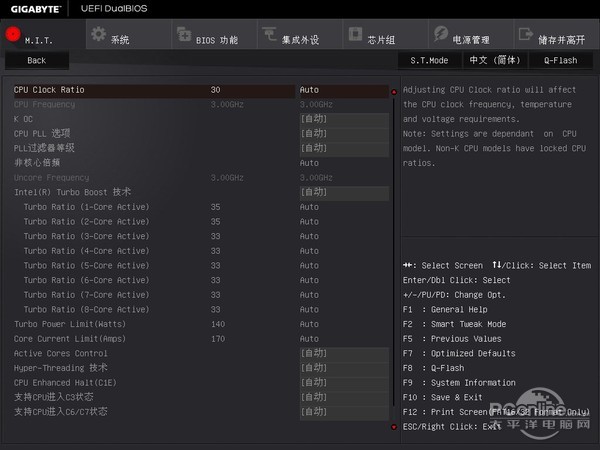Click the F10 : Save & Exit help line
The height and width of the screenshot is (450, 600).
pos(443,398)
